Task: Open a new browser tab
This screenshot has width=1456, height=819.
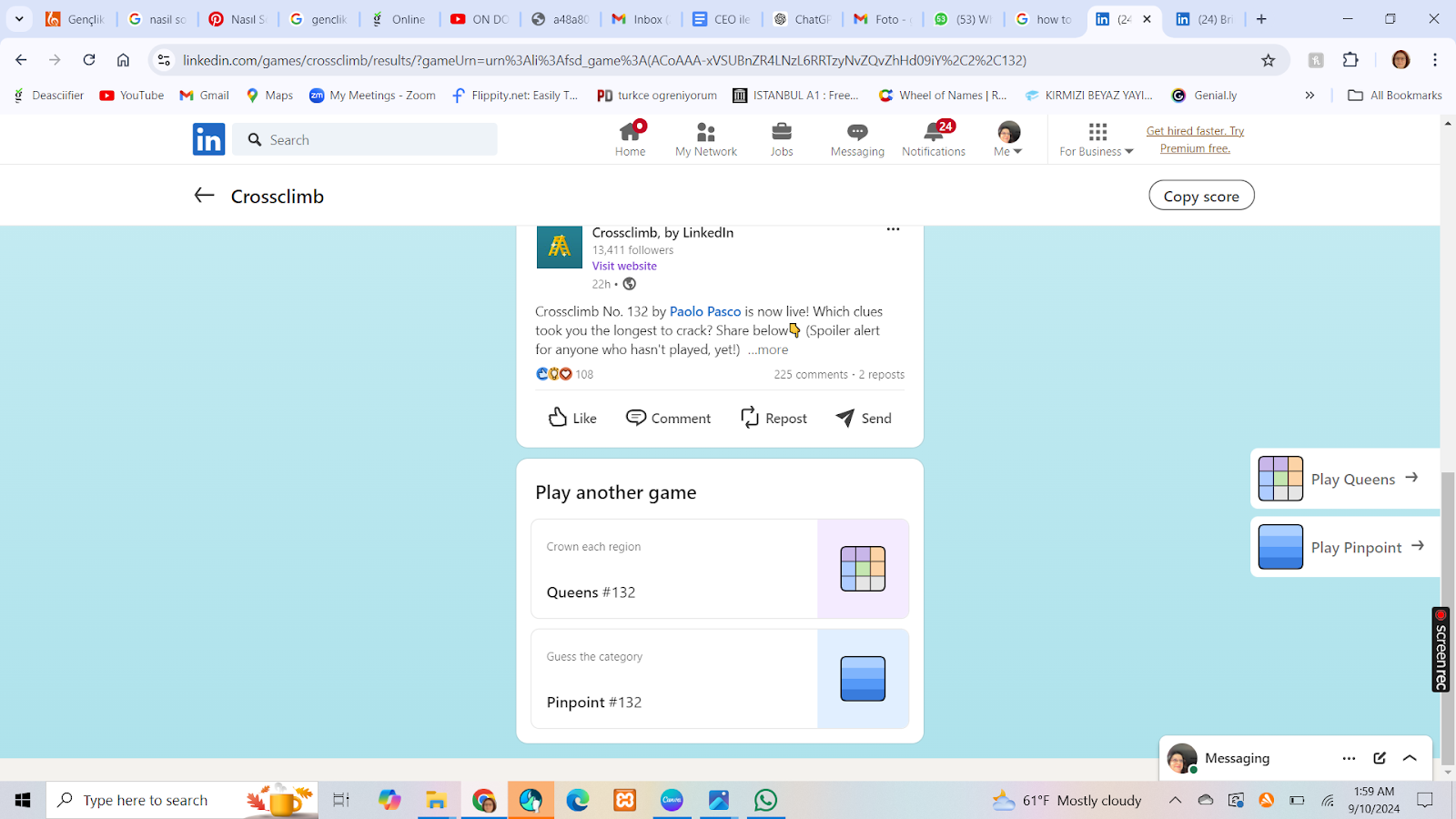Action: (x=1261, y=19)
